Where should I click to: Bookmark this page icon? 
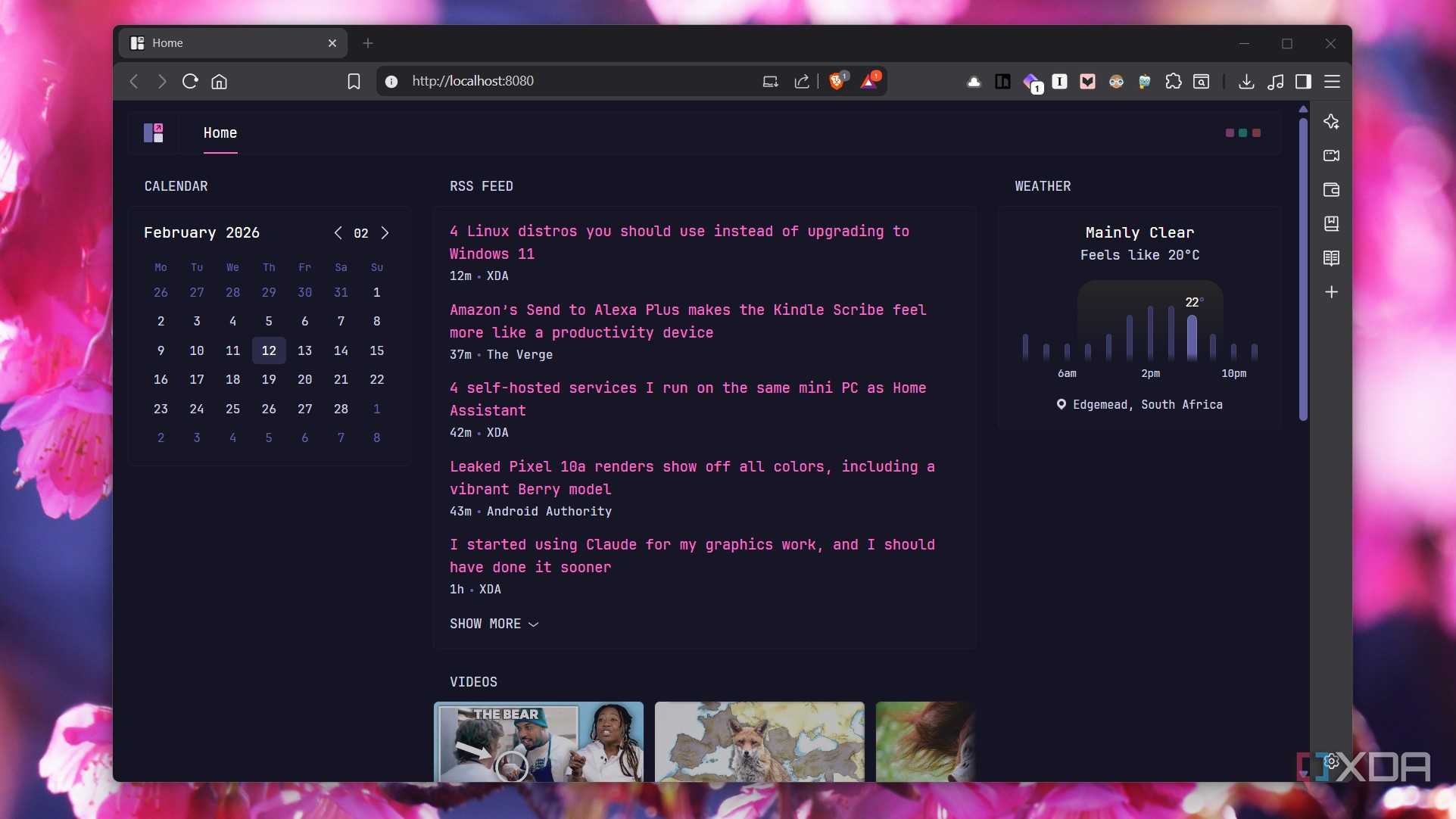[x=354, y=81]
